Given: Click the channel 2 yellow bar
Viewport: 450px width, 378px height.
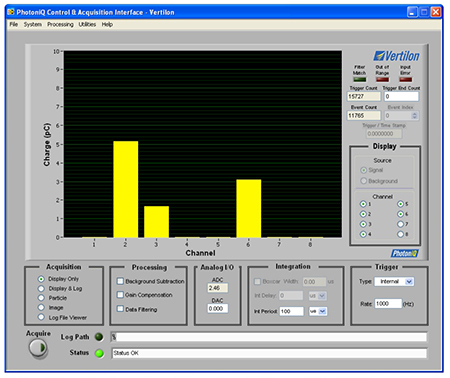Looking at the screenshot, I should 126,189.
